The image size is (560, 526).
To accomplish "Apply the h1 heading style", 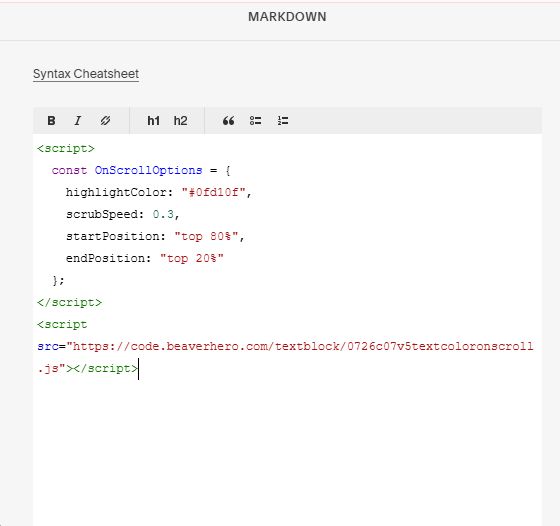I will pyautogui.click(x=154, y=121).
